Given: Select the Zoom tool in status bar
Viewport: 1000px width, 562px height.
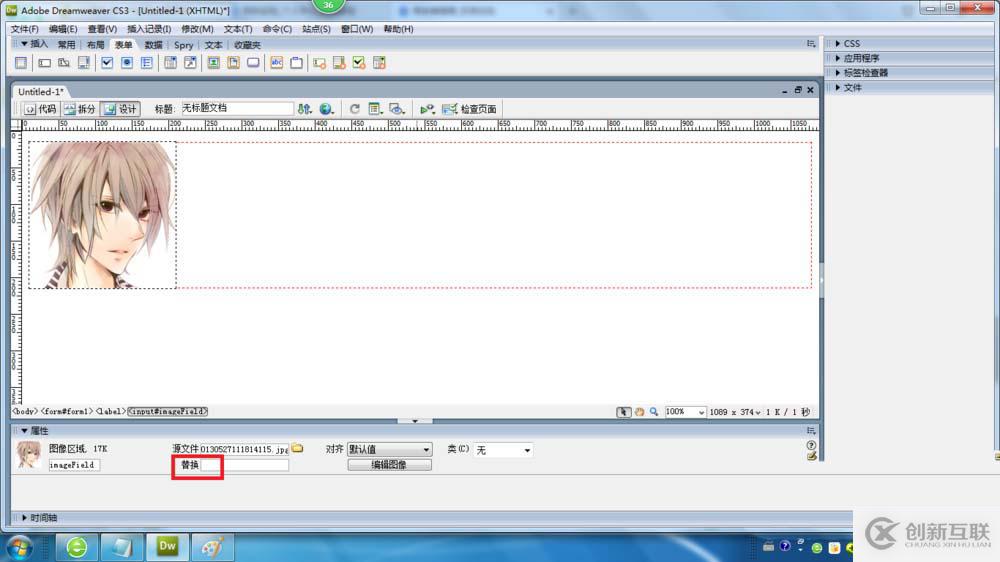Looking at the screenshot, I should [654, 412].
